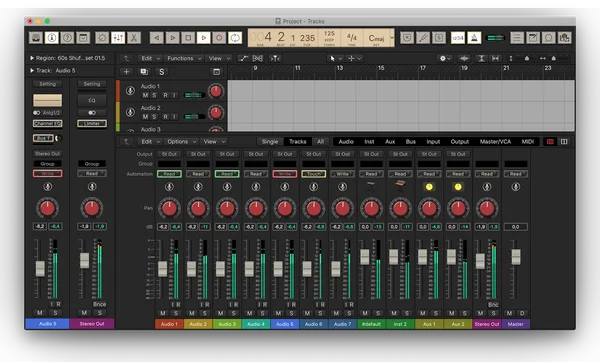Expand the Region 60s Shuffle disclosure triangle
The height and width of the screenshot is (362, 600).
tap(32, 58)
